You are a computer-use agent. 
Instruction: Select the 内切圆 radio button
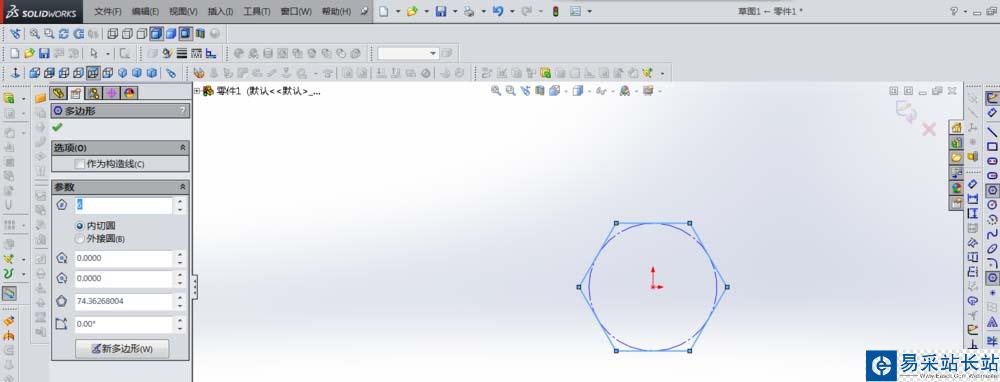[79, 226]
